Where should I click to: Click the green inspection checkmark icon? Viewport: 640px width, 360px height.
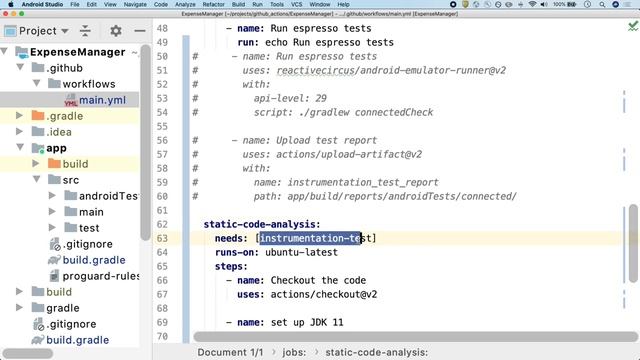633,27
